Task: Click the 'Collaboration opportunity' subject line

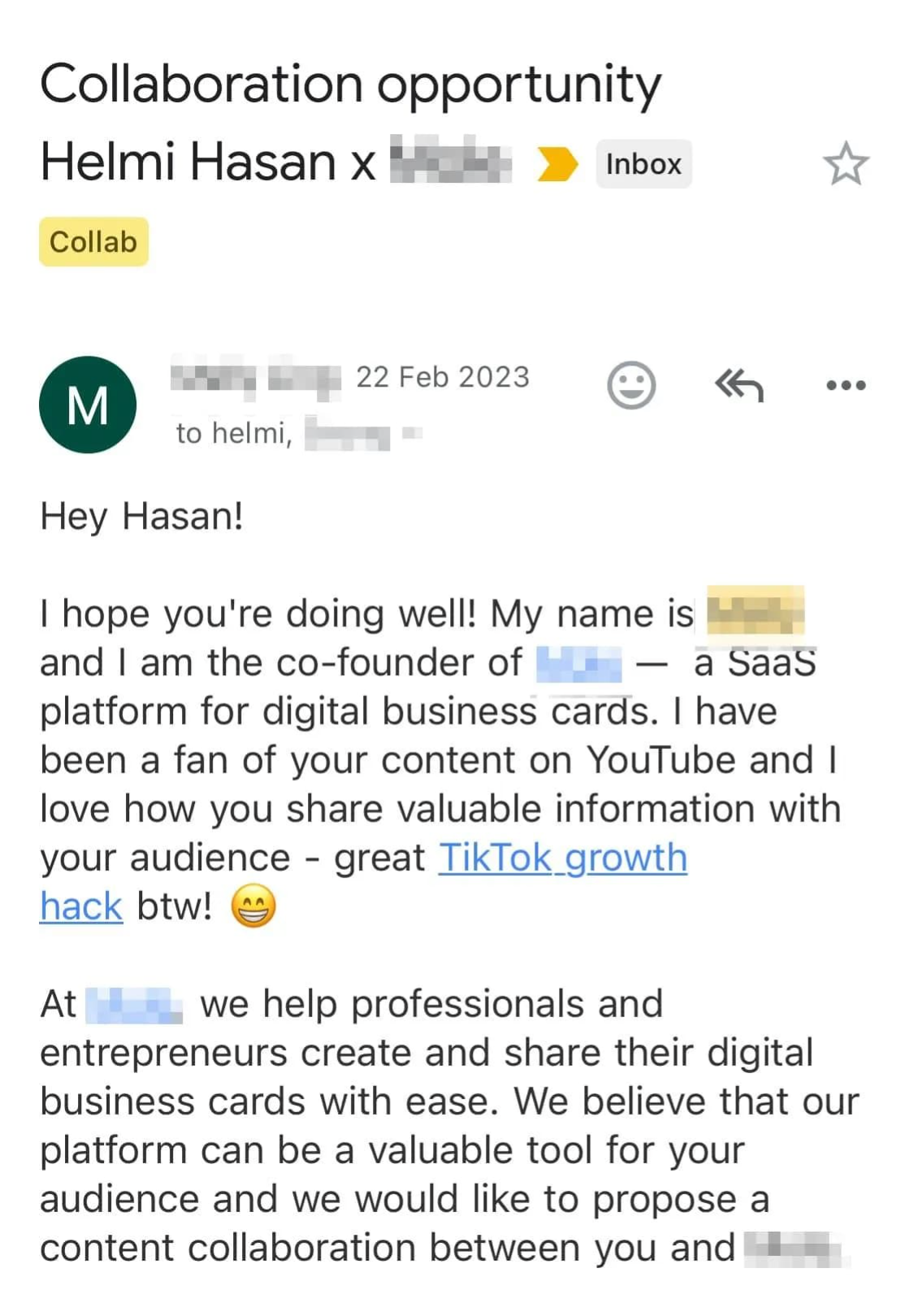Action: (350, 84)
